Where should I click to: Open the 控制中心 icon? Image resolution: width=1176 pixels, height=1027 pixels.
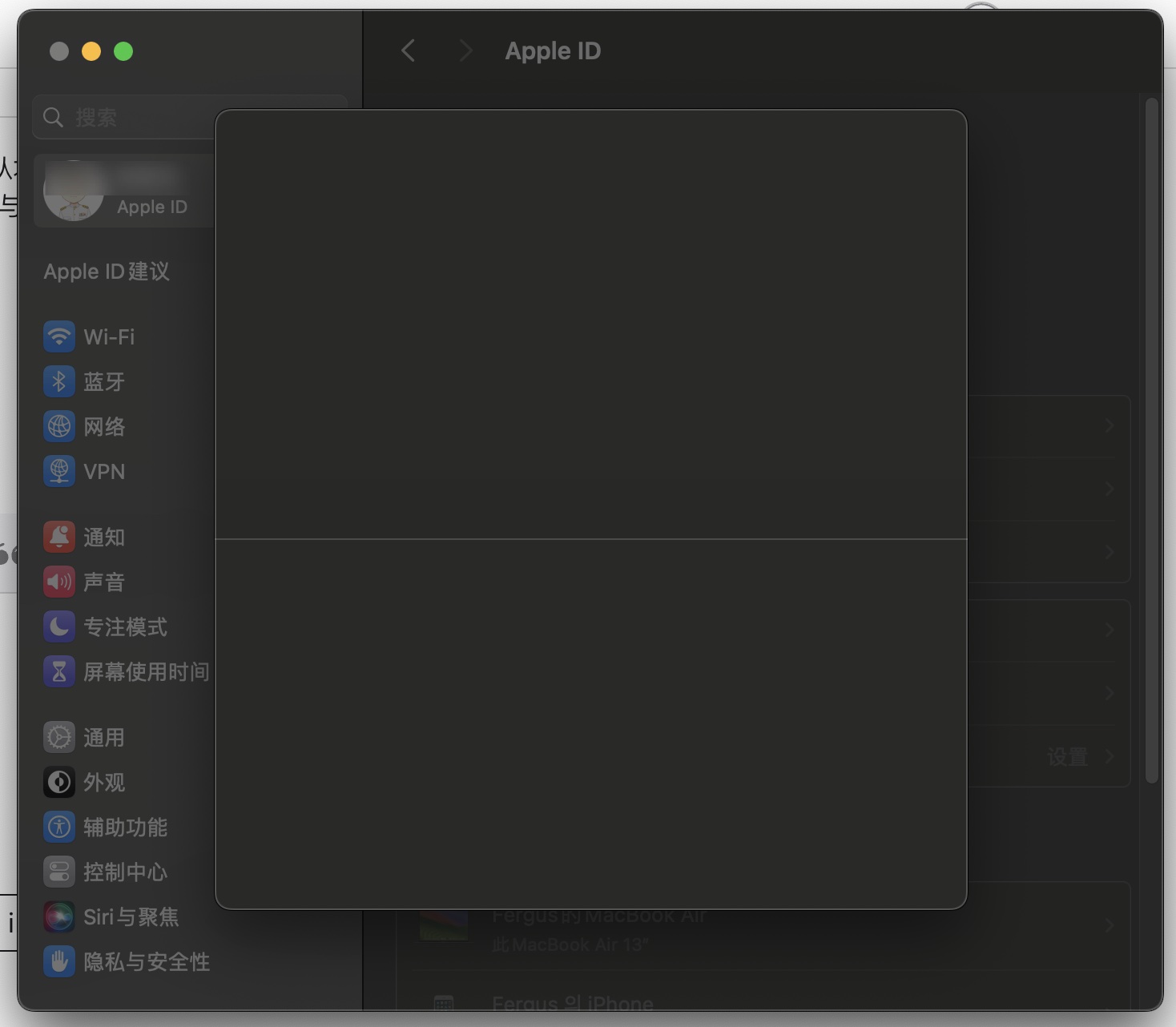(58, 872)
